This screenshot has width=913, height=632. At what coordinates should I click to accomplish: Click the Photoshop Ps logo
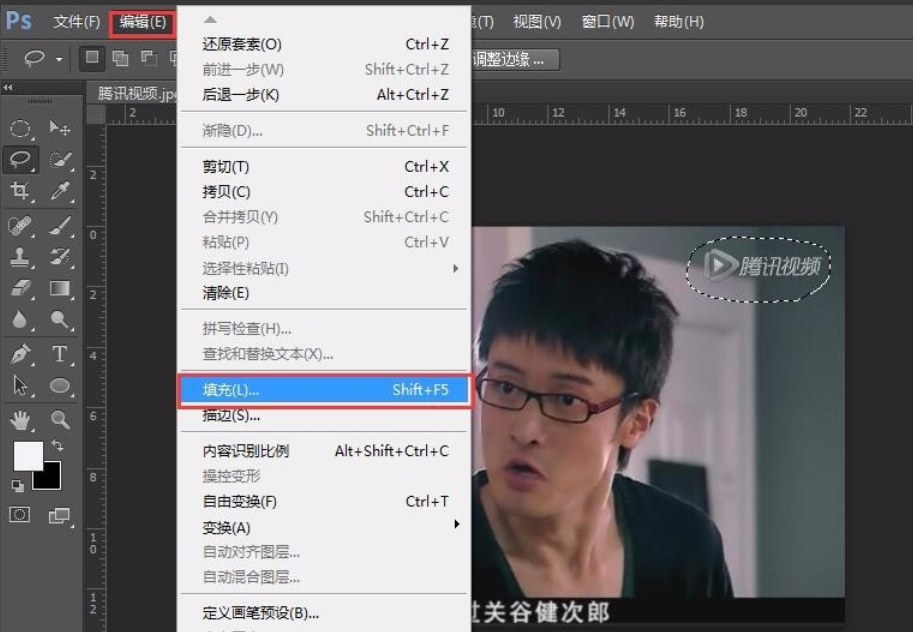(19, 21)
